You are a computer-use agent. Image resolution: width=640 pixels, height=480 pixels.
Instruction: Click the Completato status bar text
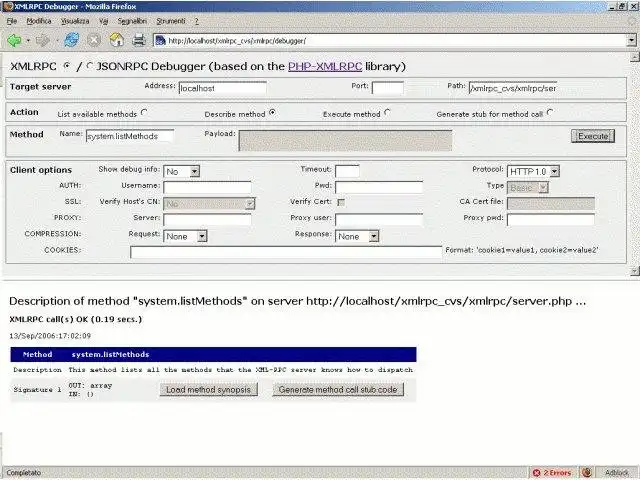[24, 473]
